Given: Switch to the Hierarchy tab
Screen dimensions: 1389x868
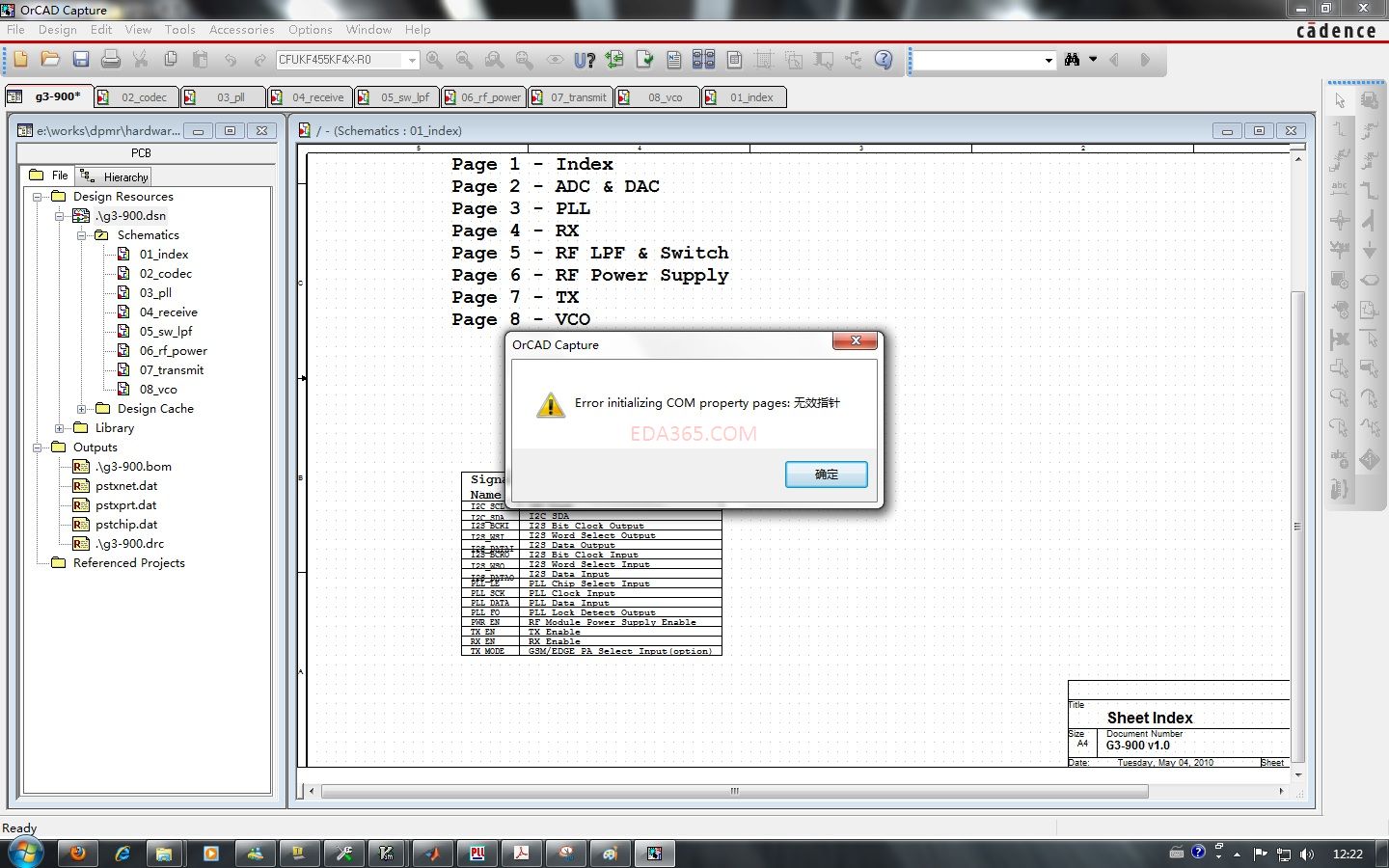Looking at the screenshot, I should pos(115,176).
